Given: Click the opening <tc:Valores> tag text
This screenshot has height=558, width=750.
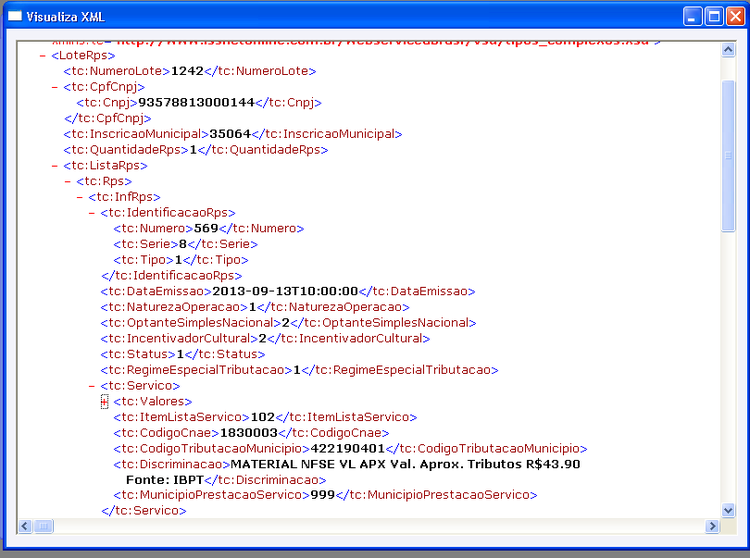Looking at the screenshot, I should coord(153,402).
